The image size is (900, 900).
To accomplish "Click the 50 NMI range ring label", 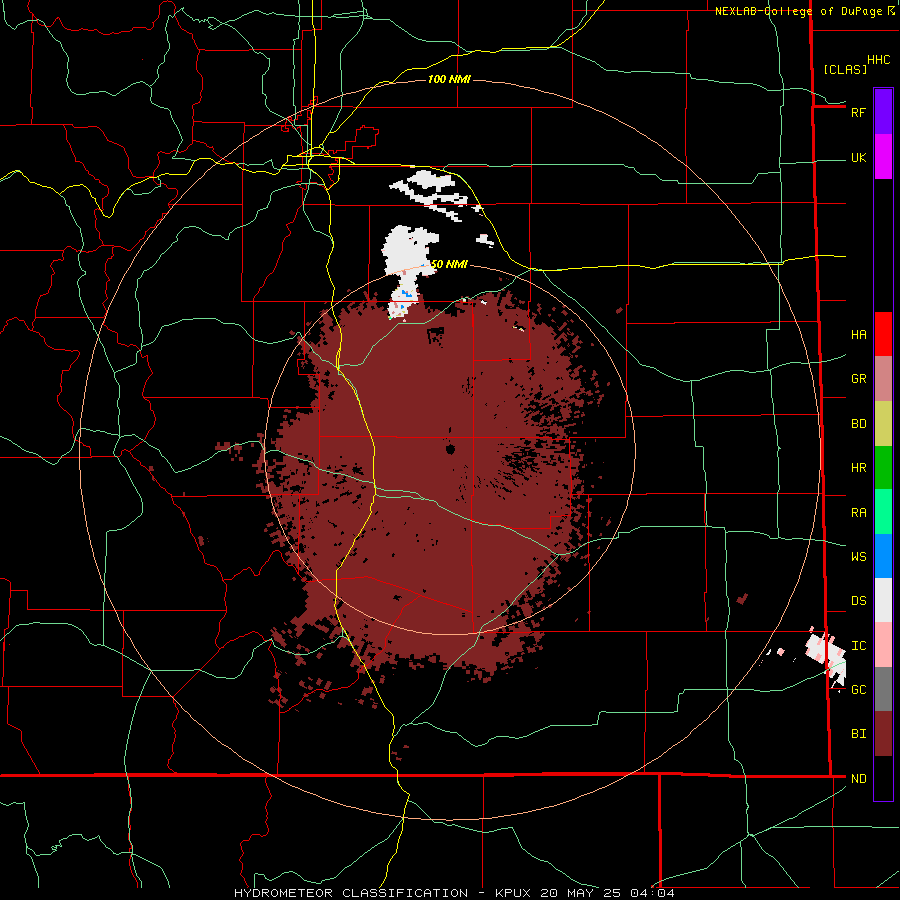I will tap(449, 264).
